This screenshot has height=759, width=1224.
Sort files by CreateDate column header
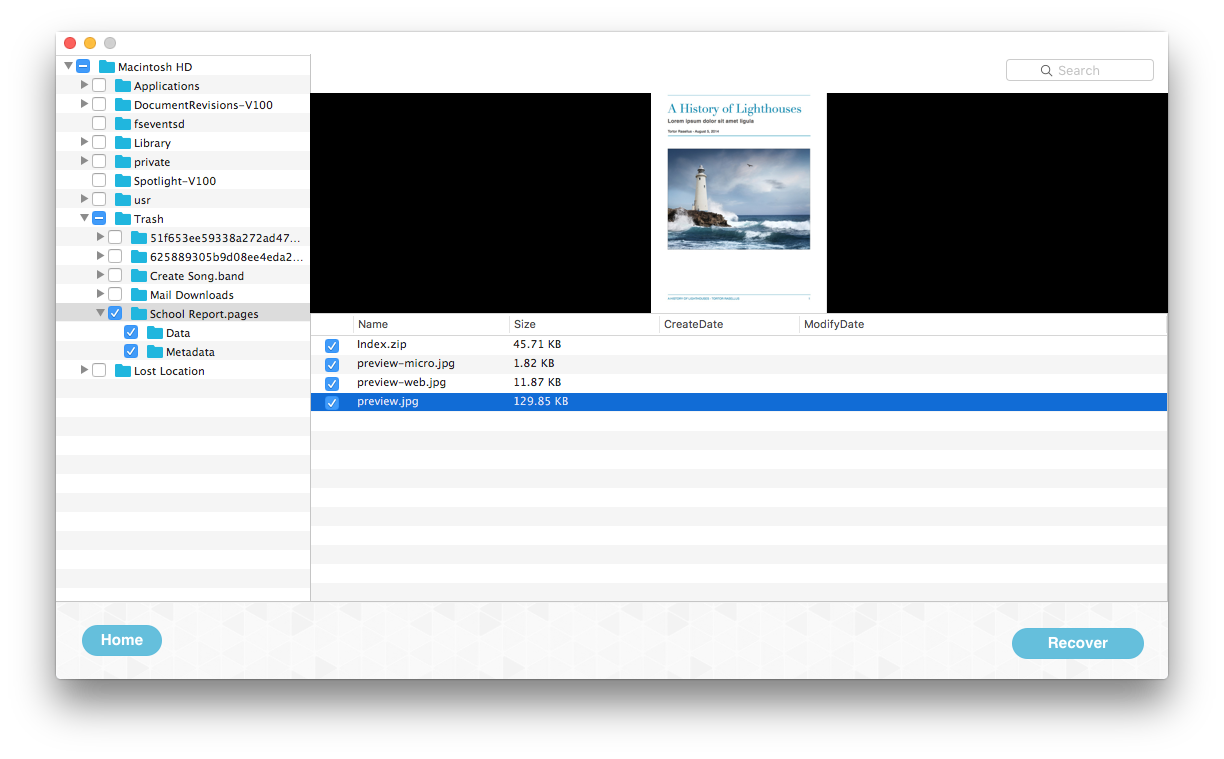[729, 325]
